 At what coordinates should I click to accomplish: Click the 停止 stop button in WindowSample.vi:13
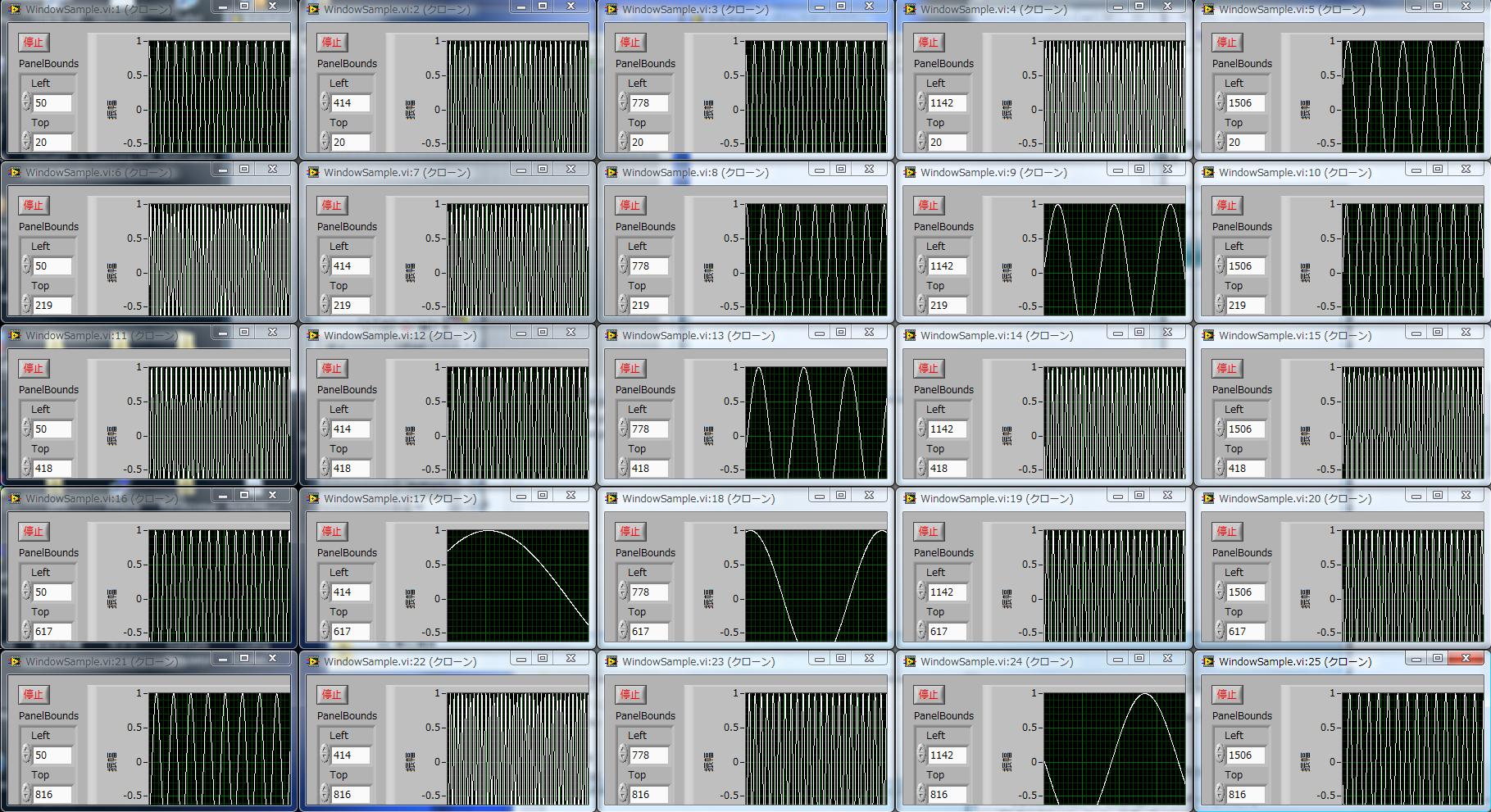pos(630,368)
